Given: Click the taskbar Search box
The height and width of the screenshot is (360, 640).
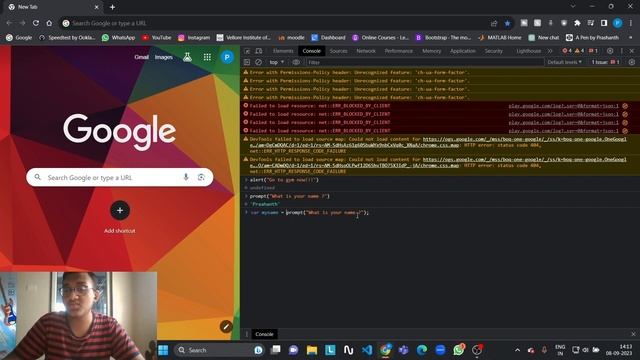Looking at the screenshot, I should (x=219, y=350).
